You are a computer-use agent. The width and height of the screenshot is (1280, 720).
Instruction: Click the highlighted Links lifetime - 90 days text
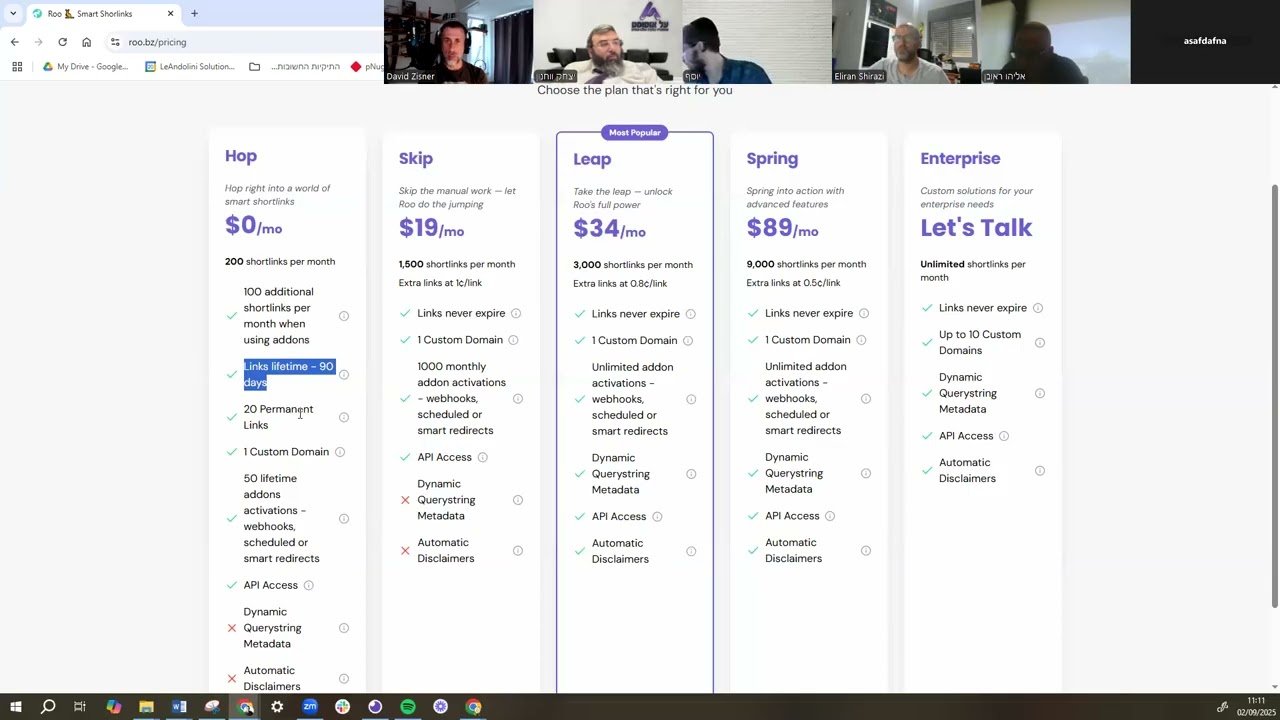coord(289,374)
